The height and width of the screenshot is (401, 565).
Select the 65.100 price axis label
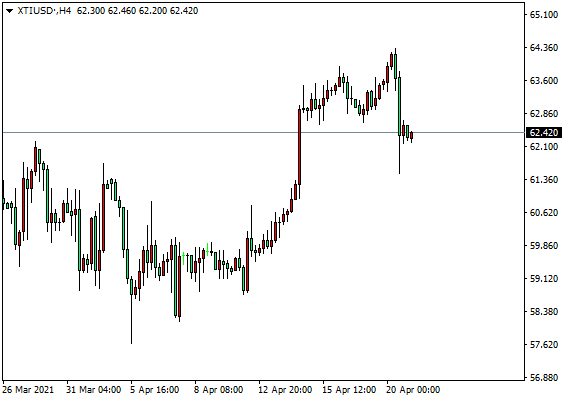click(x=544, y=14)
